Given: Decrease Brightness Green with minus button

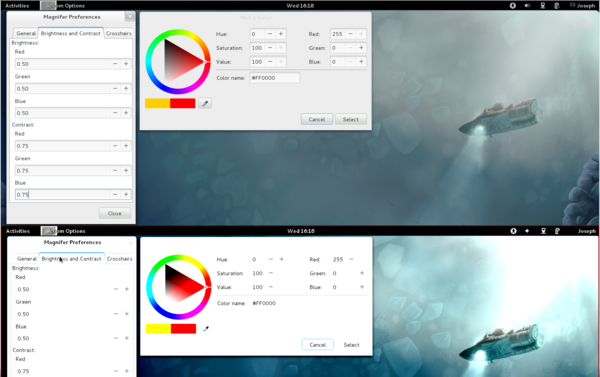Looking at the screenshot, I should pyautogui.click(x=115, y=88).
